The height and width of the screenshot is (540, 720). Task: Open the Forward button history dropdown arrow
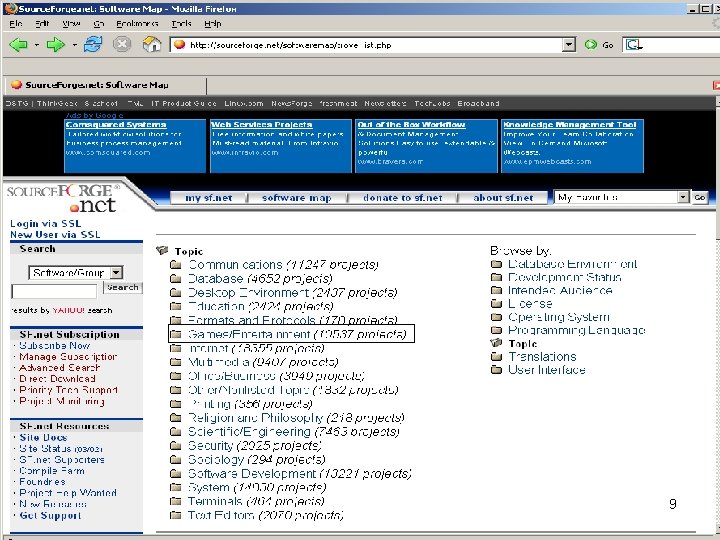pyautogui.click(x=74, y=45)
